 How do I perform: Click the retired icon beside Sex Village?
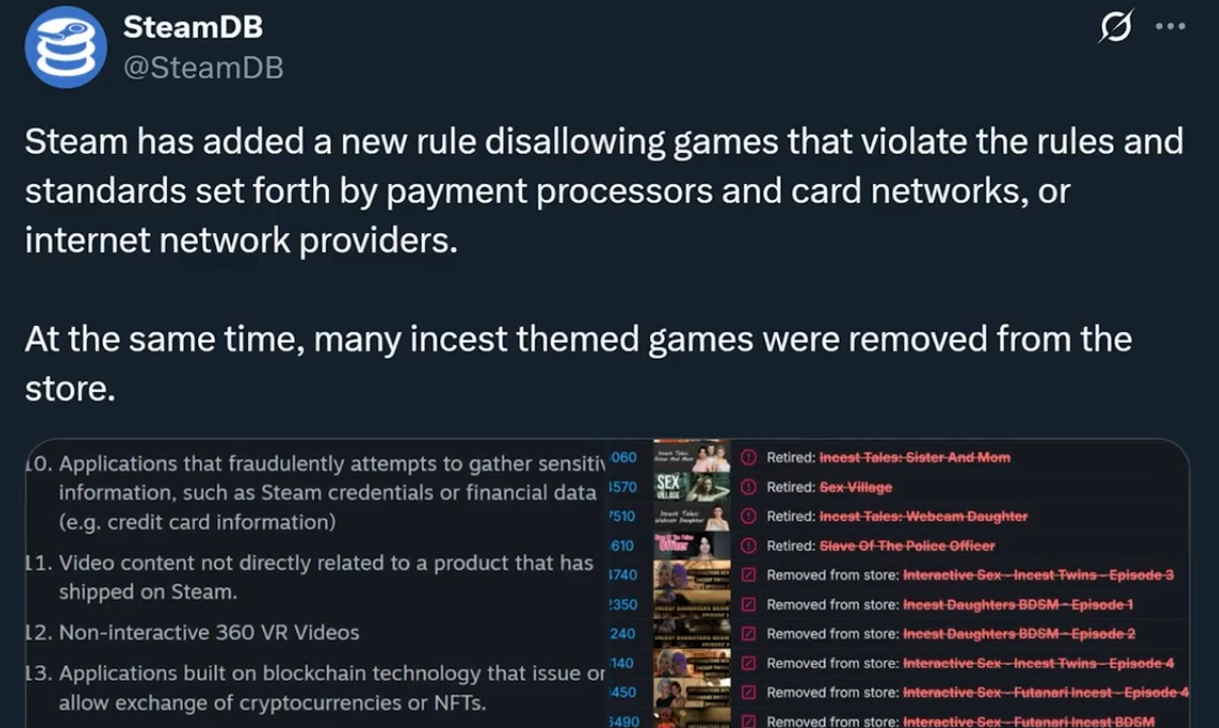tap(748, 487)
